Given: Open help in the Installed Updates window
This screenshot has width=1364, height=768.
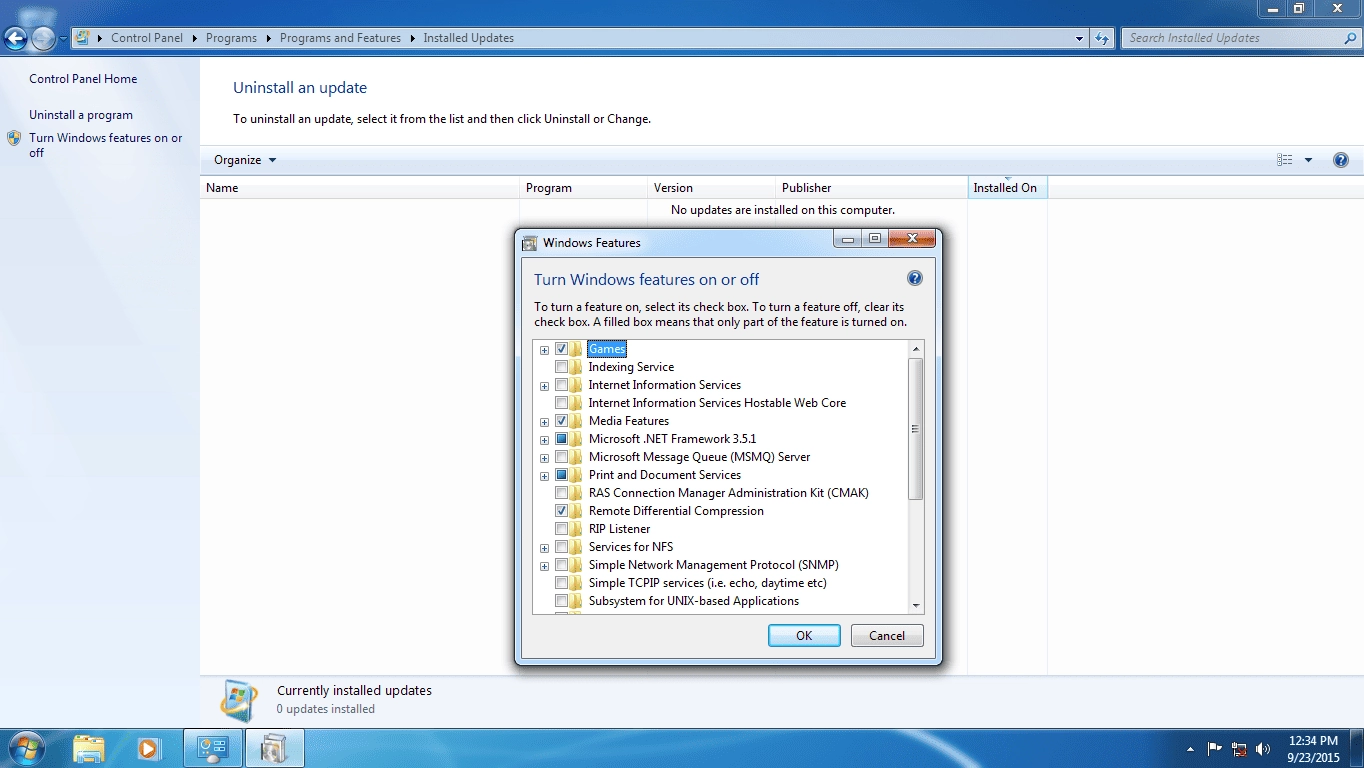Looking at the screenshot, I should click(1341, 160).
